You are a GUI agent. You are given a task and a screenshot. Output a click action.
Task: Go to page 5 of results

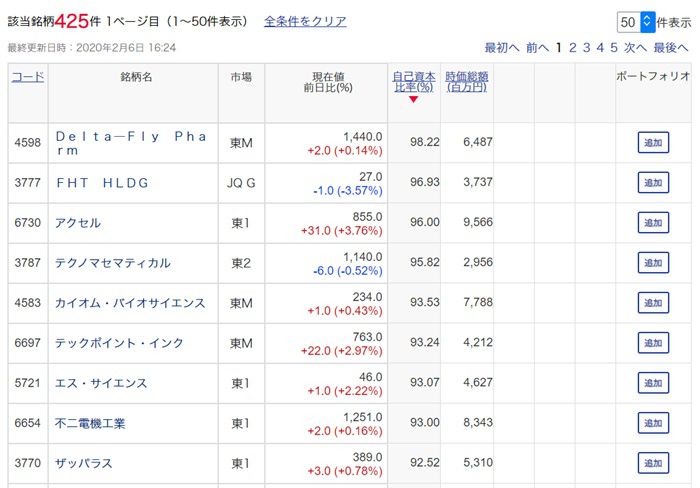tap(614, 47)
